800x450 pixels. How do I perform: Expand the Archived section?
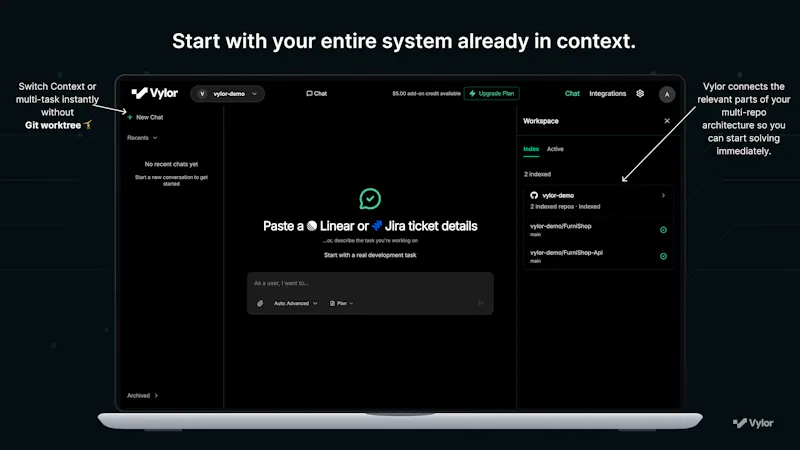[x=142, y=395]
